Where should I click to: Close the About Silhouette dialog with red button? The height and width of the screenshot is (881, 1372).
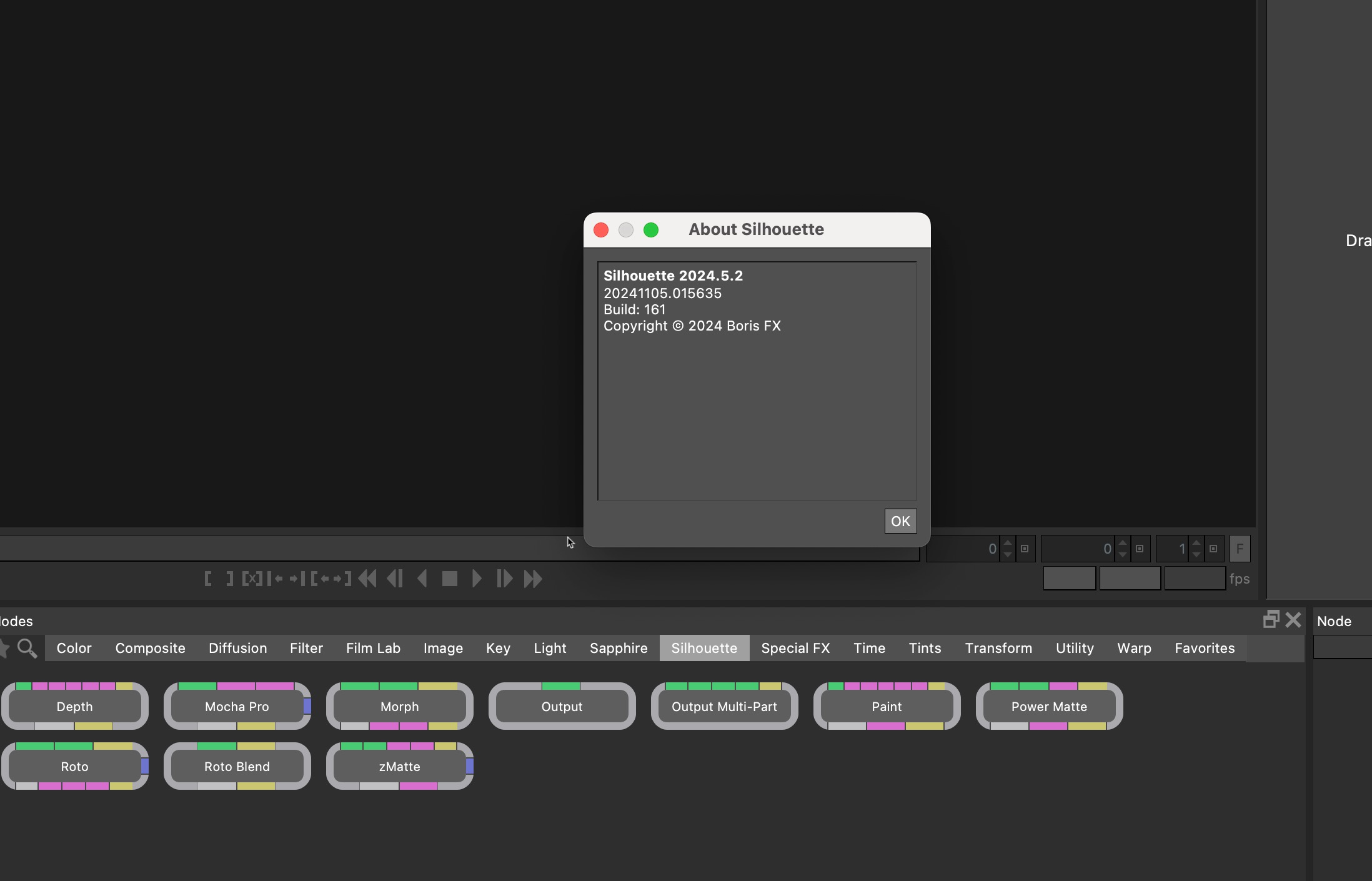pyautogui.click(x=601, y=230)
